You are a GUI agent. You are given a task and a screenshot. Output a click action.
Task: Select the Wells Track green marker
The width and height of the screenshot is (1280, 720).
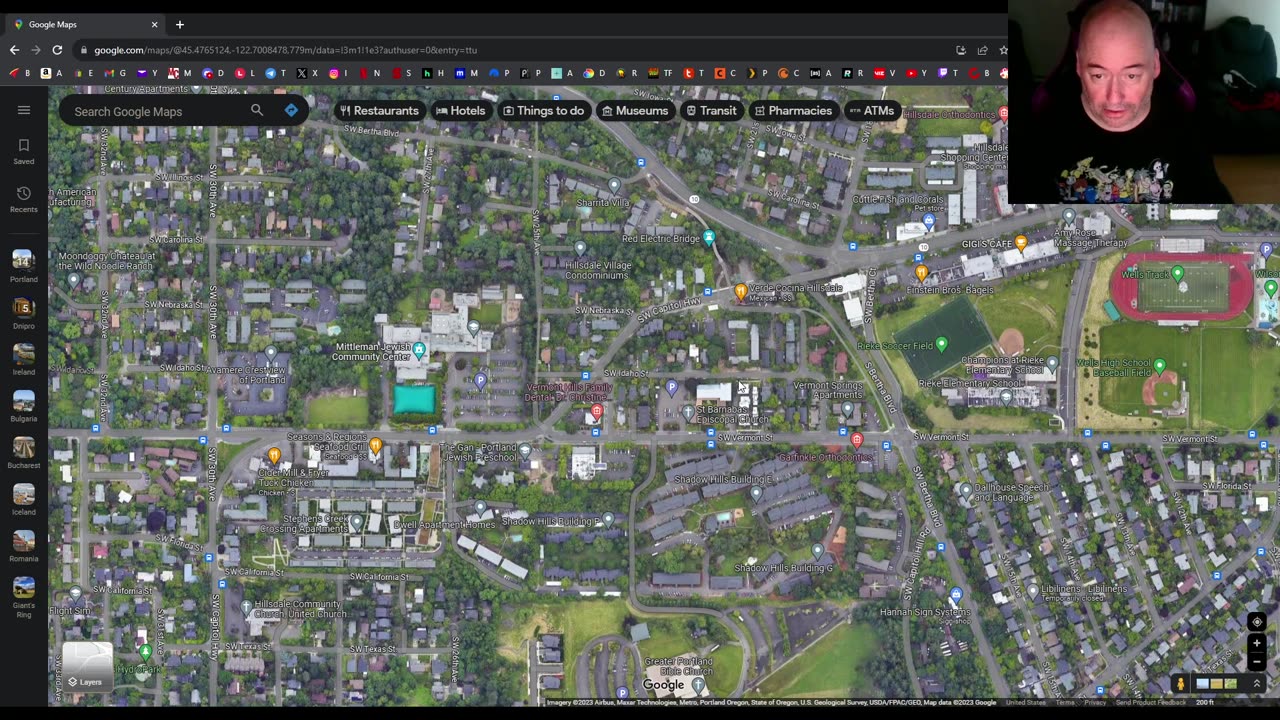(1177, 273)
